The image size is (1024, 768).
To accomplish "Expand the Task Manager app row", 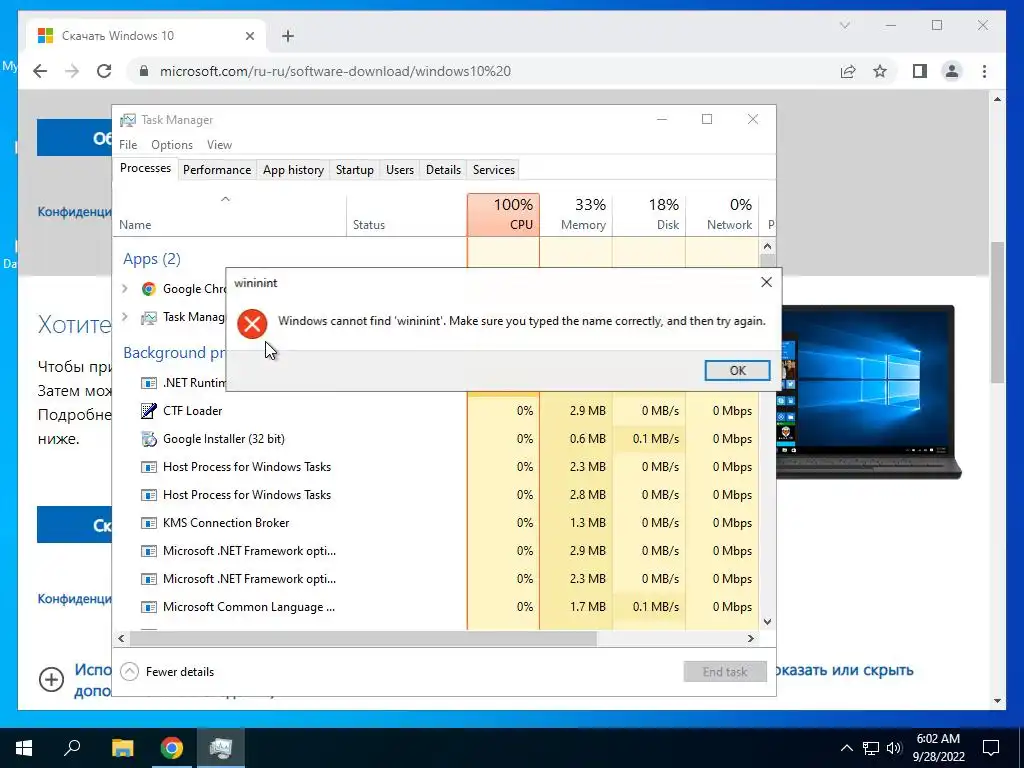I will pos(125,317).
